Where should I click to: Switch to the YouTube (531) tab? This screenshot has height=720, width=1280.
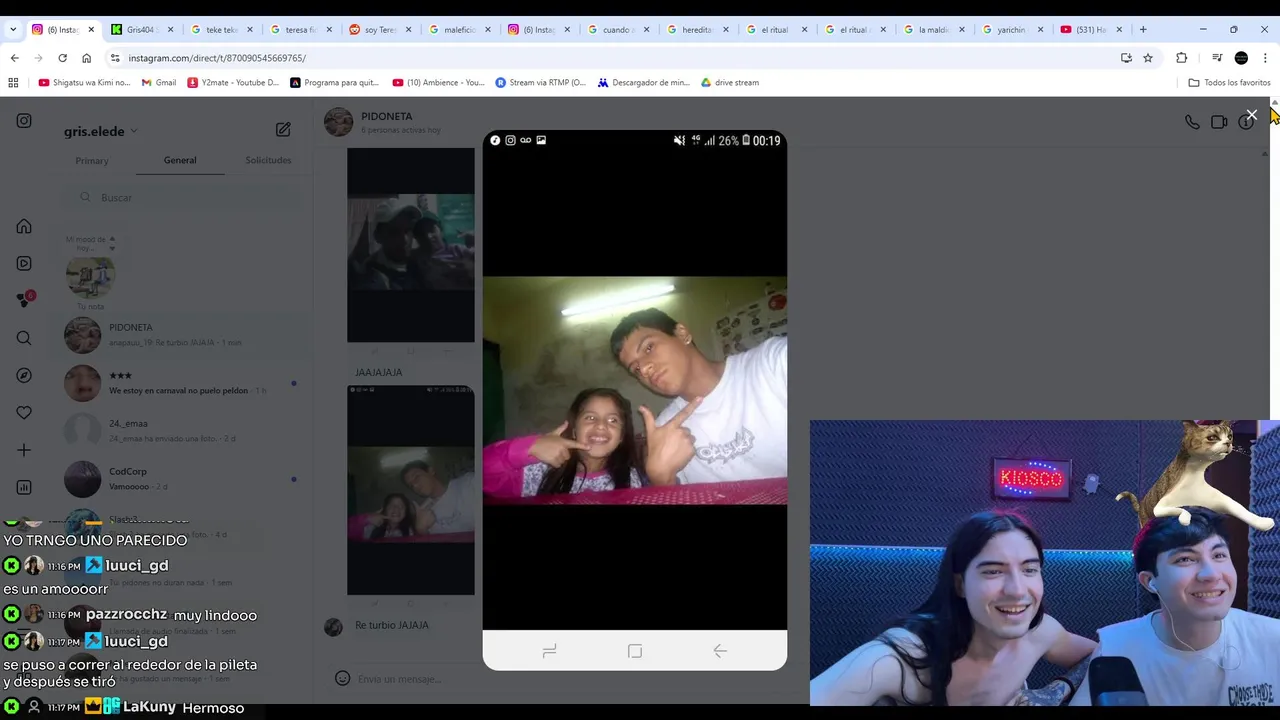[1091, 30]
